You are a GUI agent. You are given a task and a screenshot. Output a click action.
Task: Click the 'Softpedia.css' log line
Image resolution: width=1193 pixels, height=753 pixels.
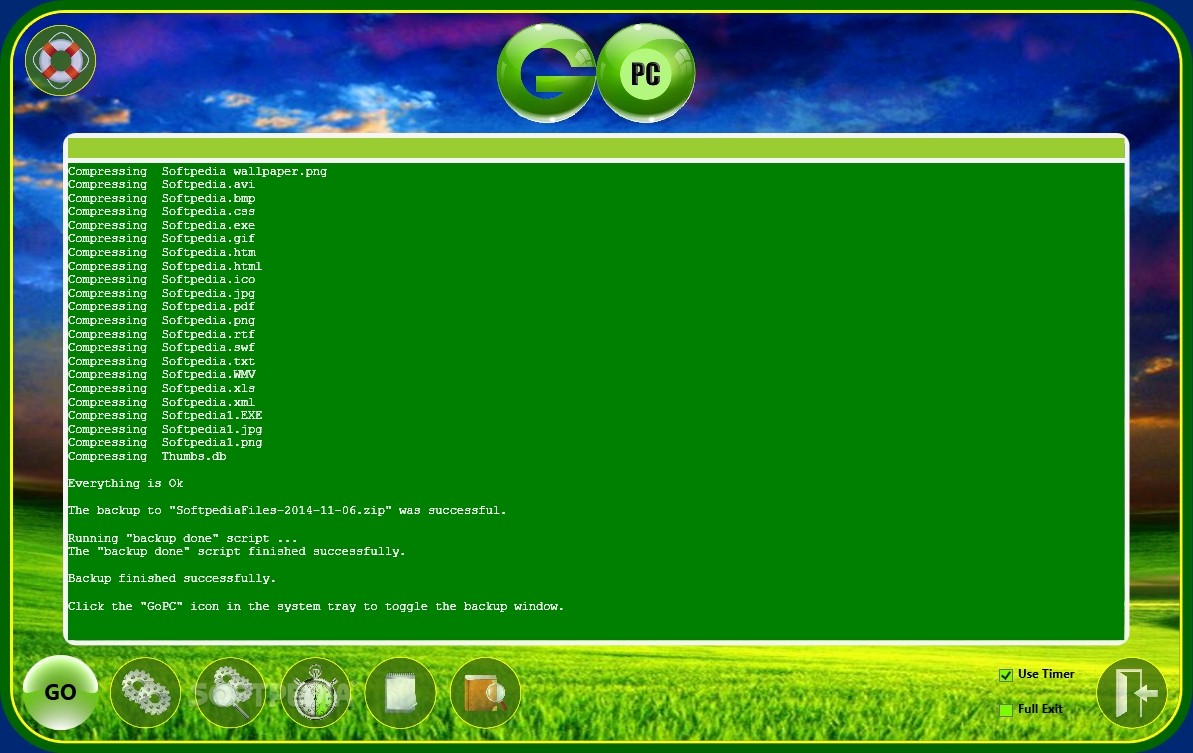[x=161, y=211]
